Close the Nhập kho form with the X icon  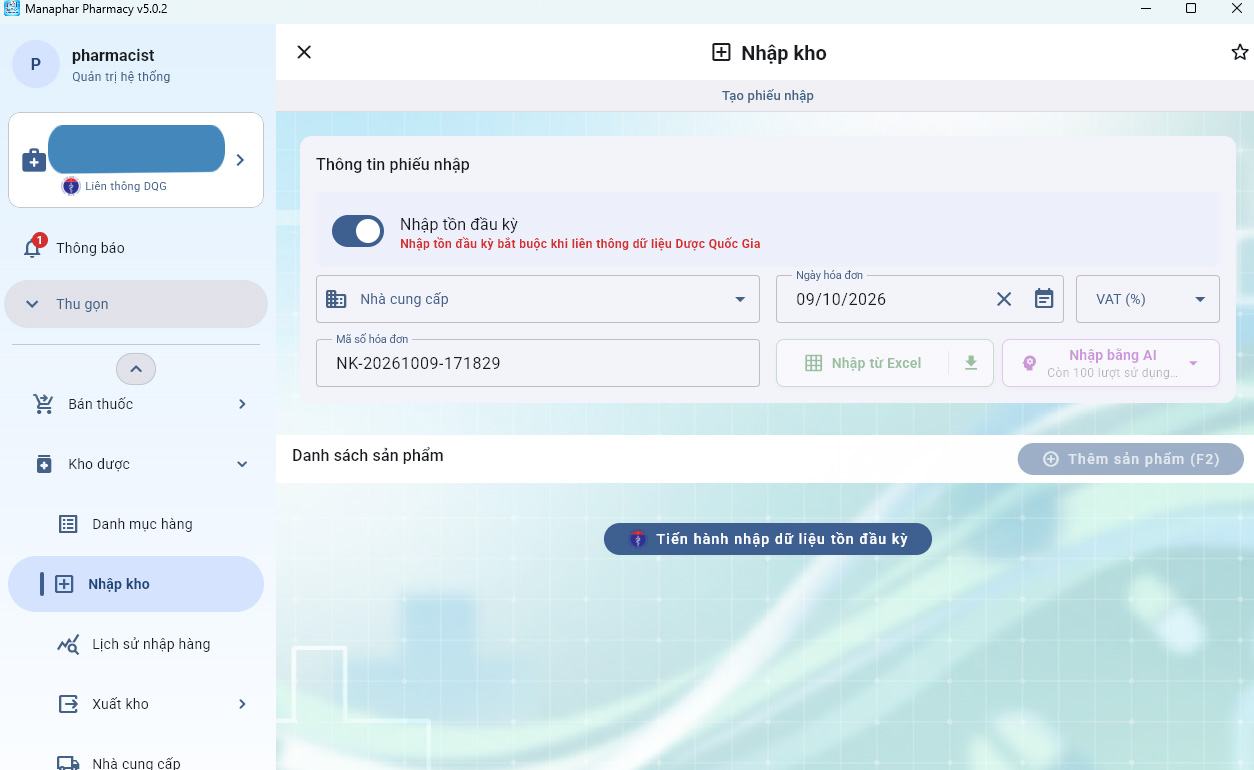coord(304,52)
